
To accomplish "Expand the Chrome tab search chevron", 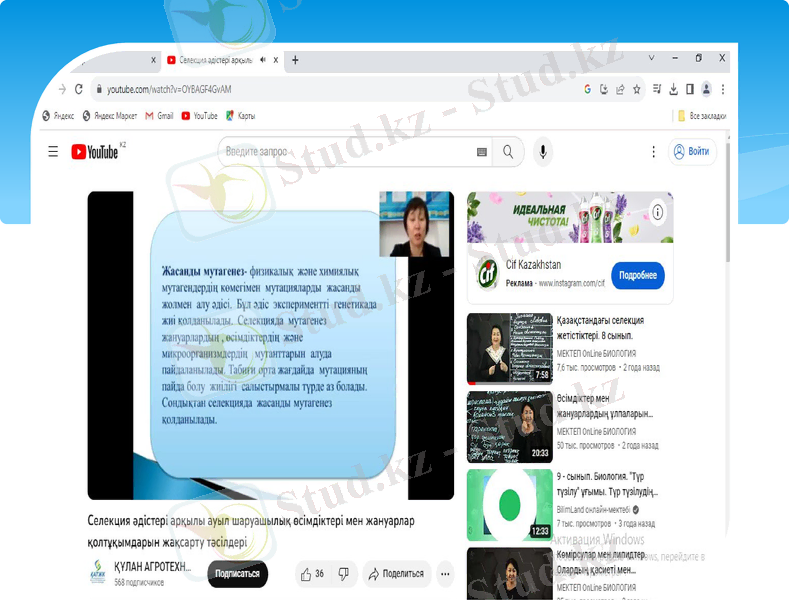I will point(651,59).
